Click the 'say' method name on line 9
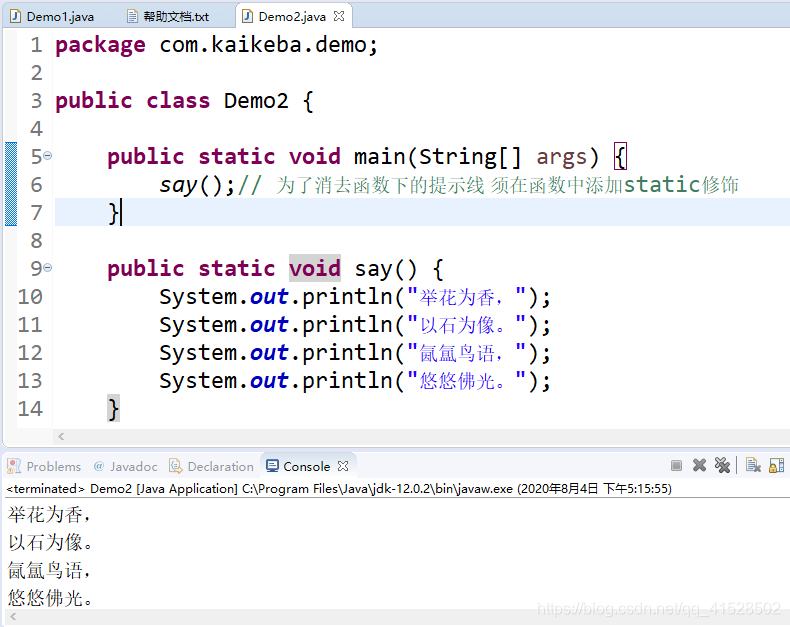Viewport: 790px width, 627px height. (x=373, y=269)
